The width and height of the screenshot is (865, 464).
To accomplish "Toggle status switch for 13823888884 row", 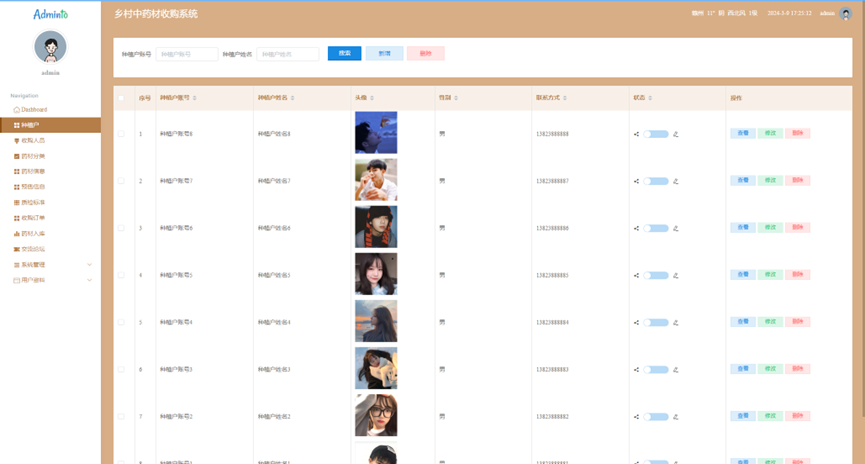I will pyautogui.click(x=656, y=323).
